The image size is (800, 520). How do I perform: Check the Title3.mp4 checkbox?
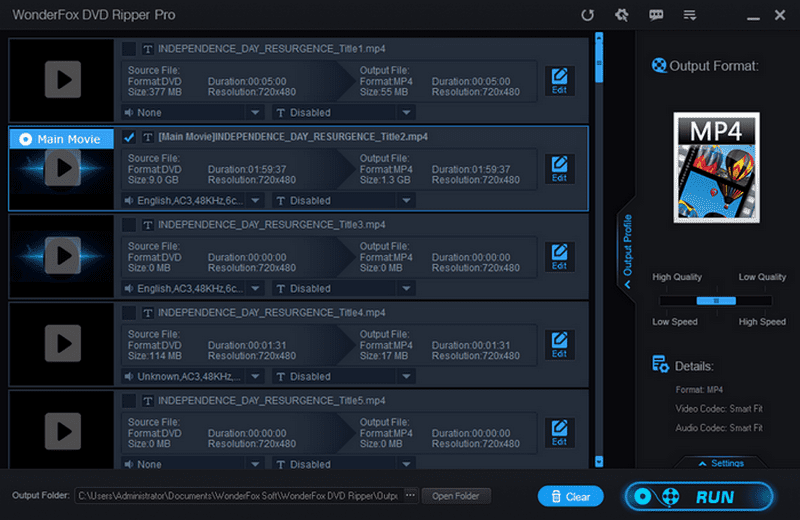(129, 225)
